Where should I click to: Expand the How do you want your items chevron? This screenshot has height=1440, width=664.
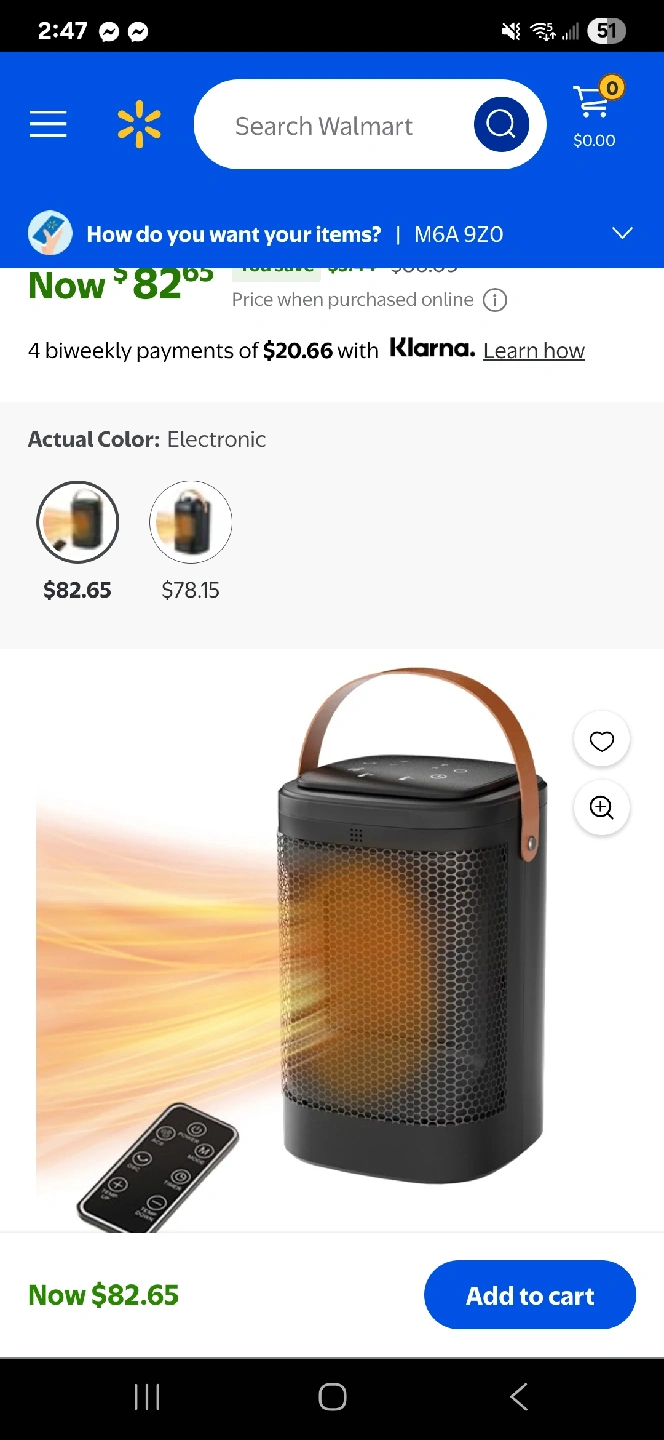(622, 233)
